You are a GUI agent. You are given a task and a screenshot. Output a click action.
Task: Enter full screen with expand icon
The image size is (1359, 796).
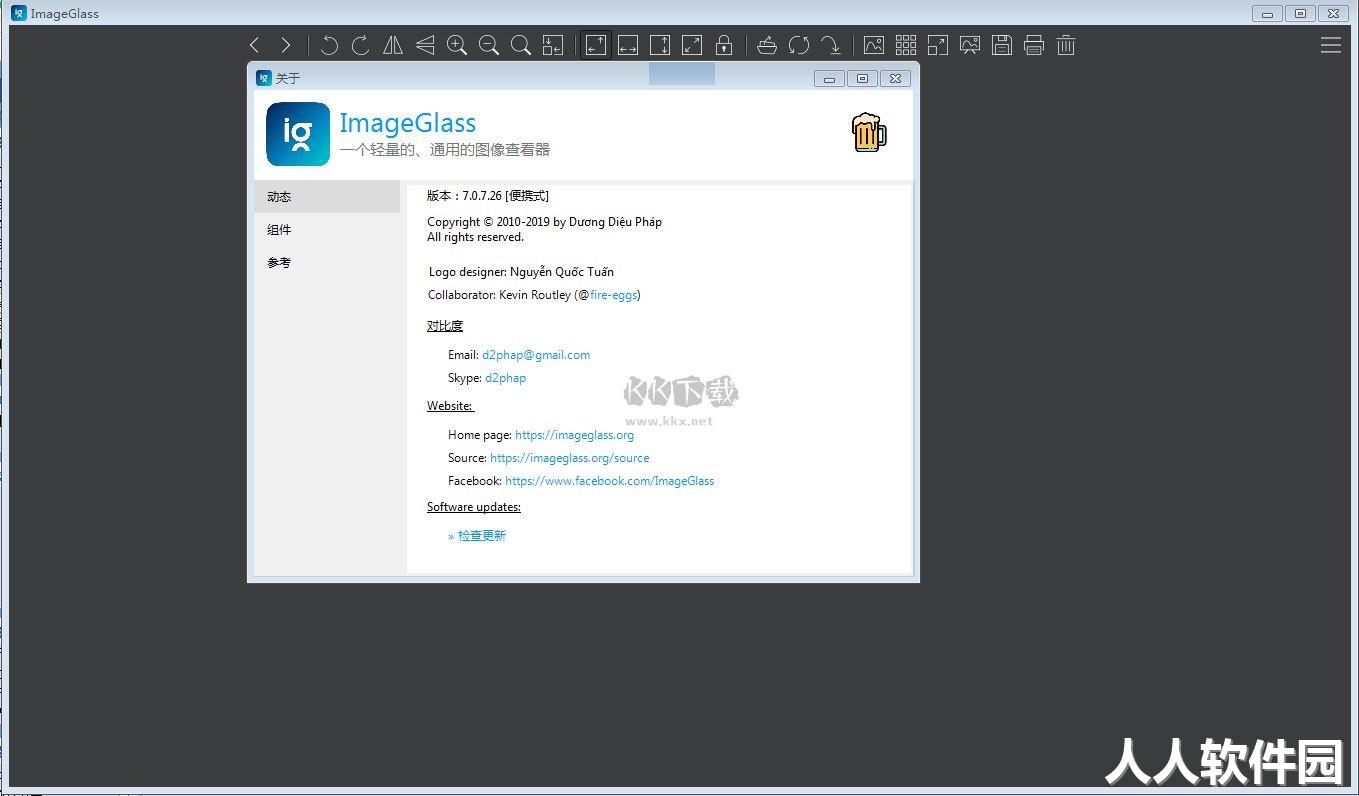point(938,45)
